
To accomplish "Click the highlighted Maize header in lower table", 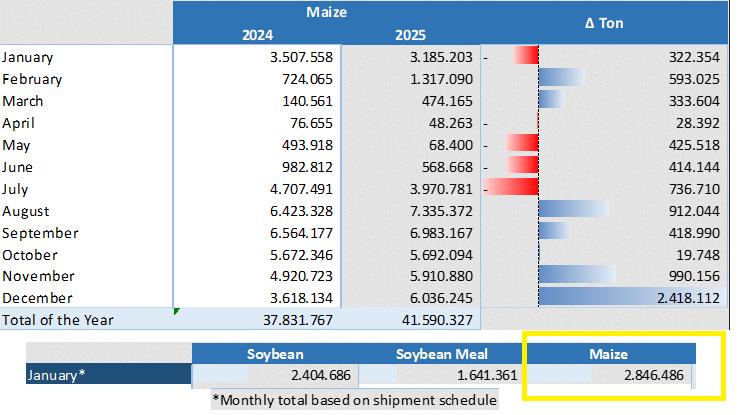I will coord(609,353).
